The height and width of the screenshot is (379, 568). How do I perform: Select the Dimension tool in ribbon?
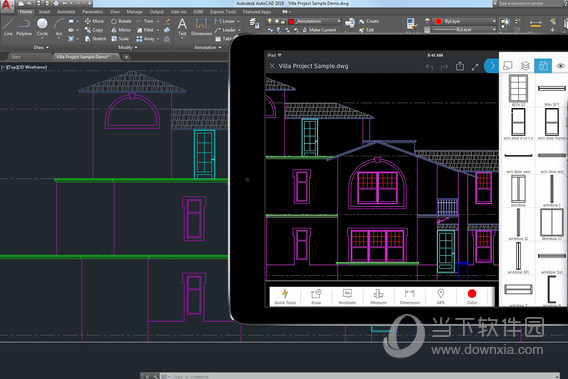click(x=201, y=27)
